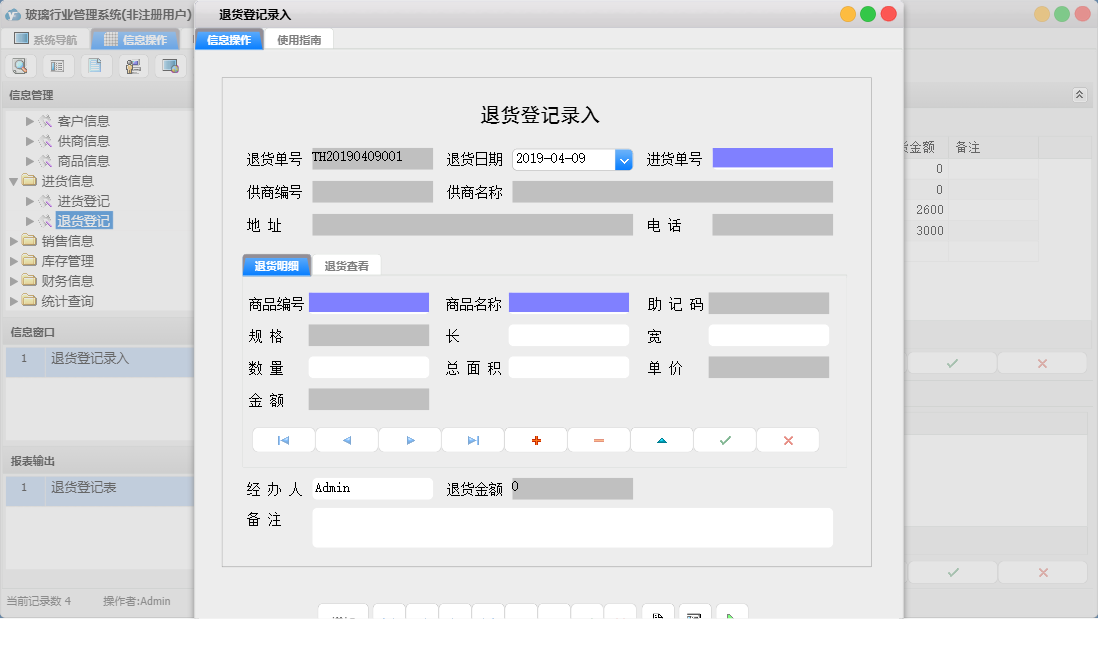The image size is (1098, 645).
Task: Delete a detail row with minus icon
Action: 598,439
